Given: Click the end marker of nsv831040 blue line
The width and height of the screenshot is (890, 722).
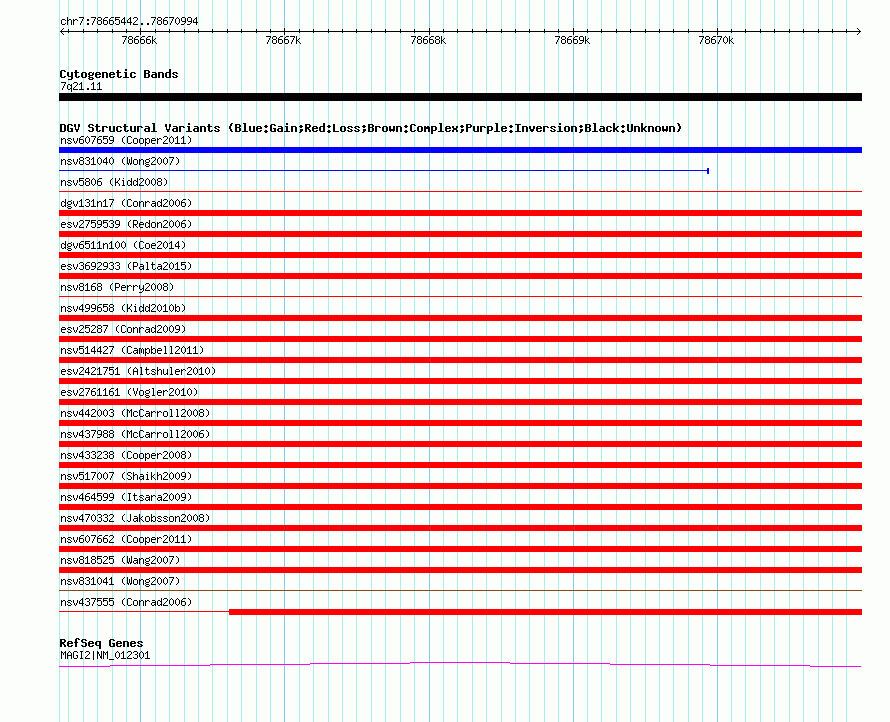Looking at the screenshot, I should 708,171.
